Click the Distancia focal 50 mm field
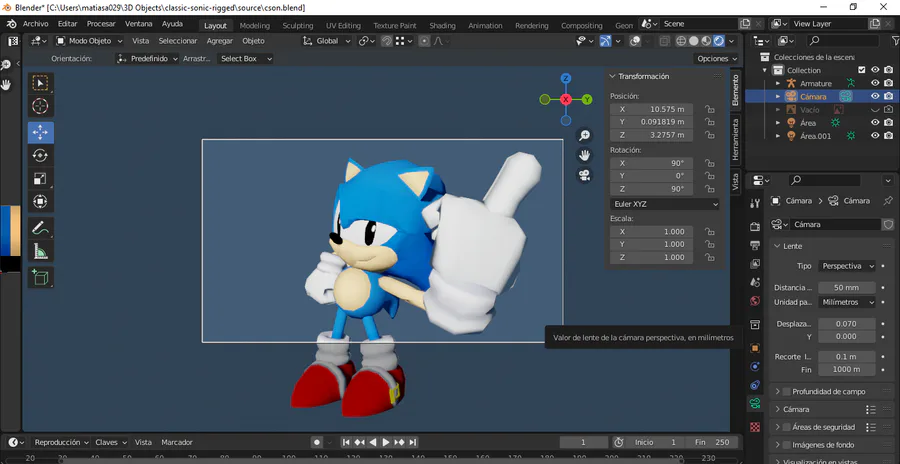 [x=847, y=288]
